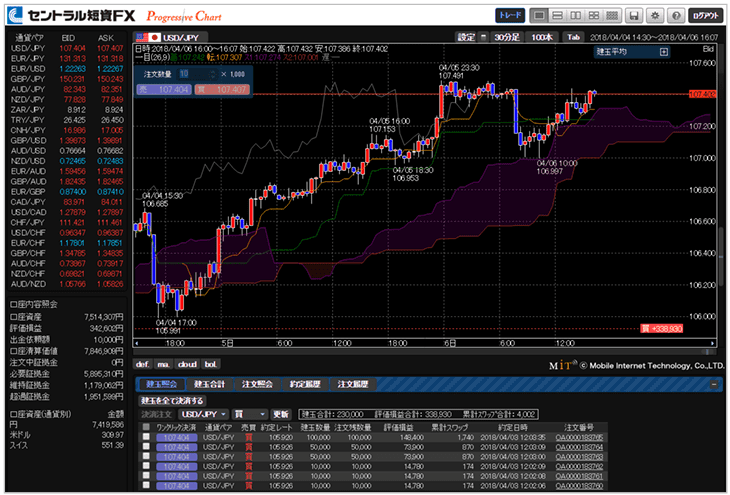
Task: Click the buy 買 107.407 button
Action: [222, 89]
